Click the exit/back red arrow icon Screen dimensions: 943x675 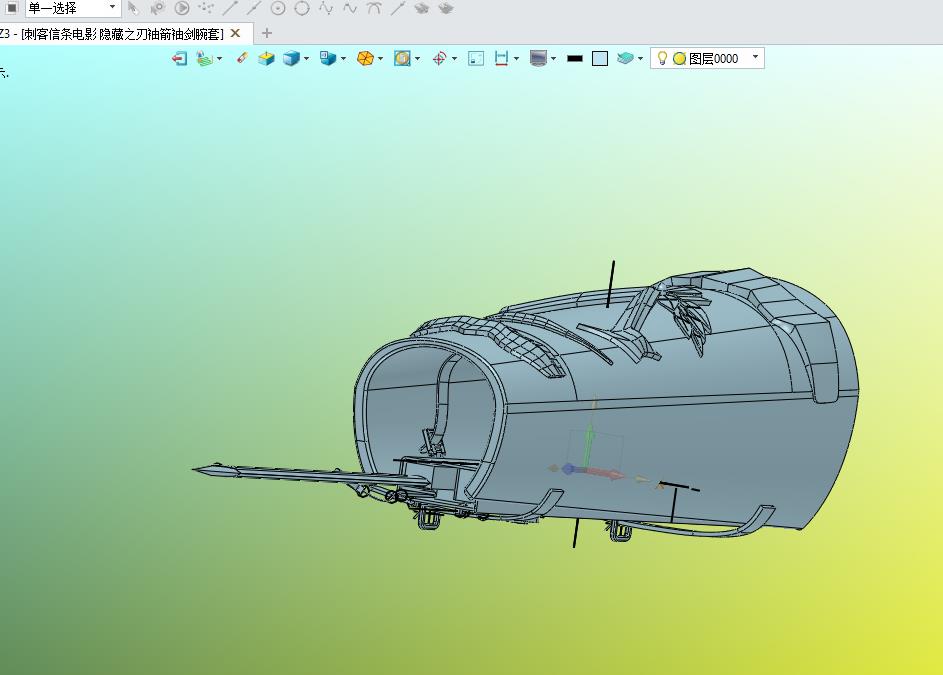tap(179, 58)
